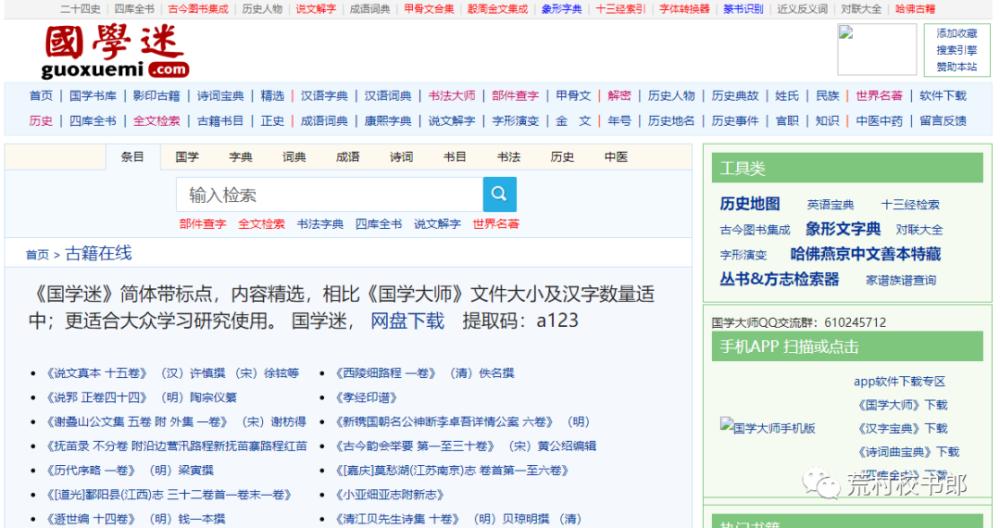Click 甲骨文合集 in the top link strip

[429, 9]
